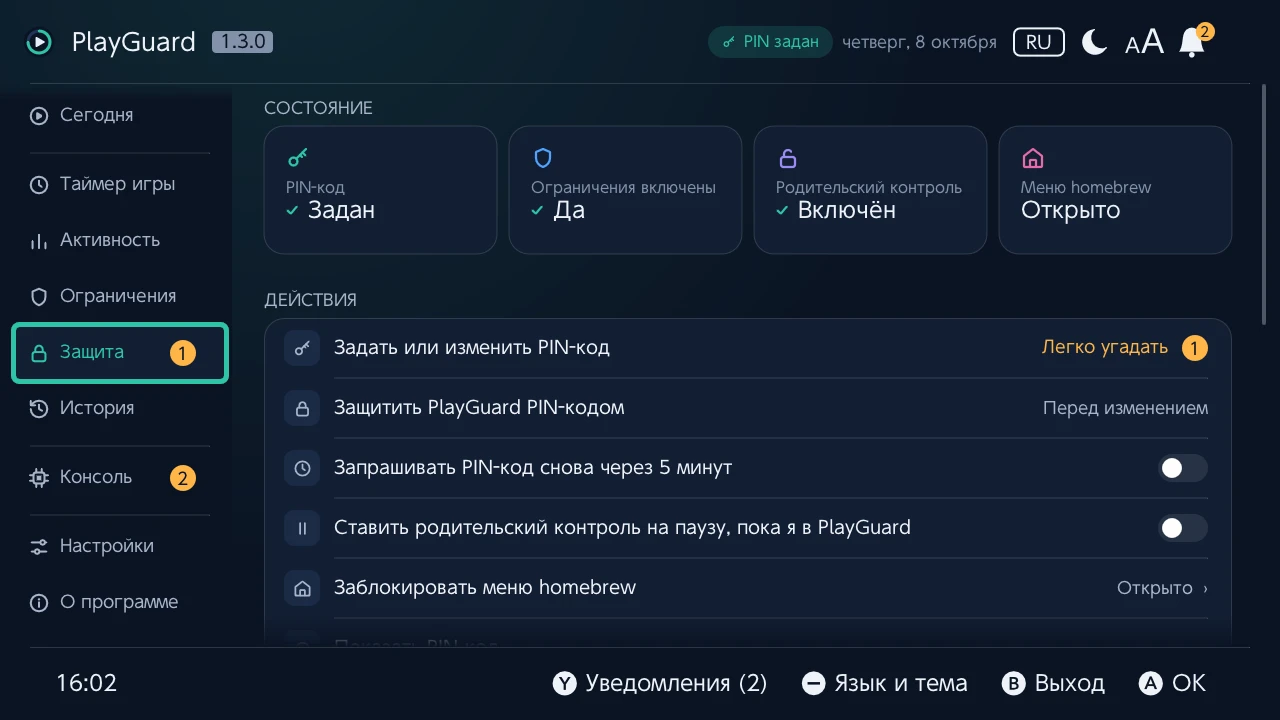Open the Сегодня section
Viewport: 1280px width, 720px height.
120,115
